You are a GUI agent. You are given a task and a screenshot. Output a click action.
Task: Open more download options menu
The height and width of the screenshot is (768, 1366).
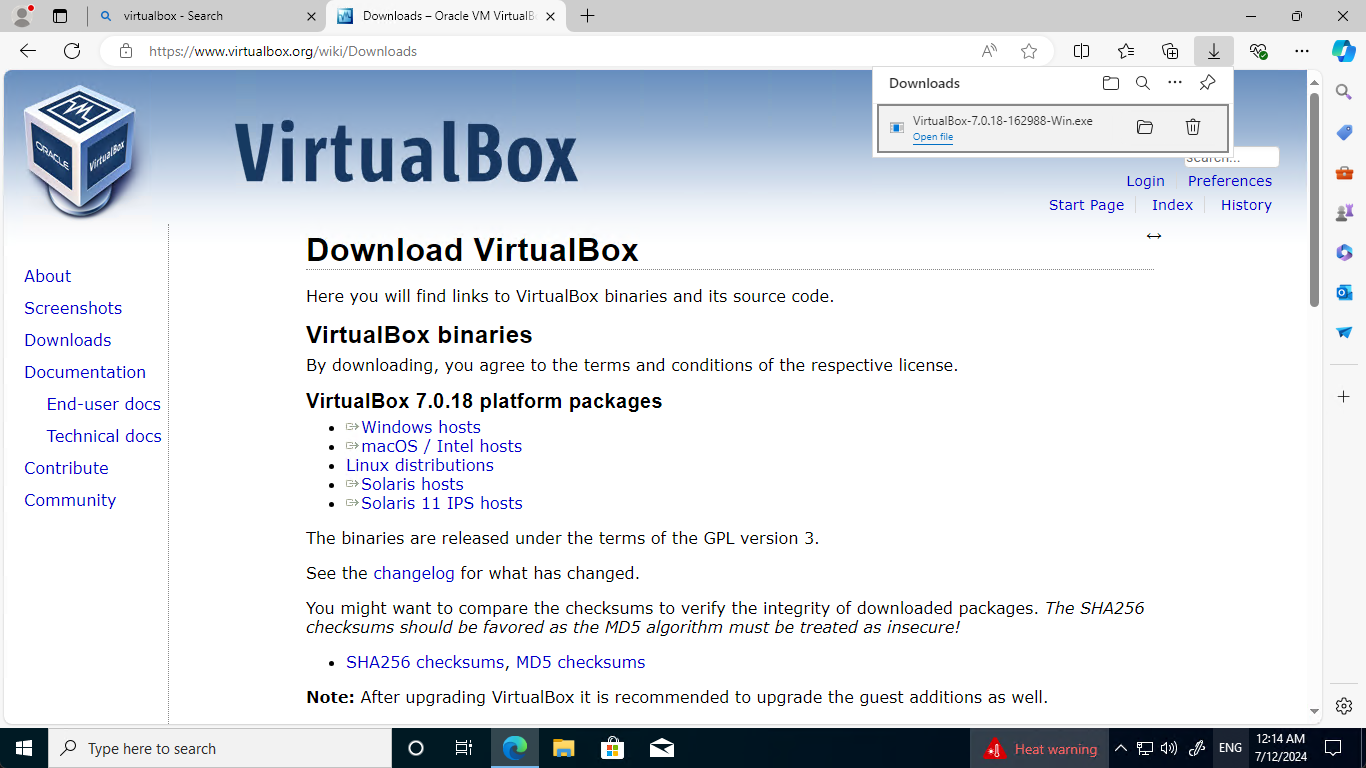click(1175, 83)
